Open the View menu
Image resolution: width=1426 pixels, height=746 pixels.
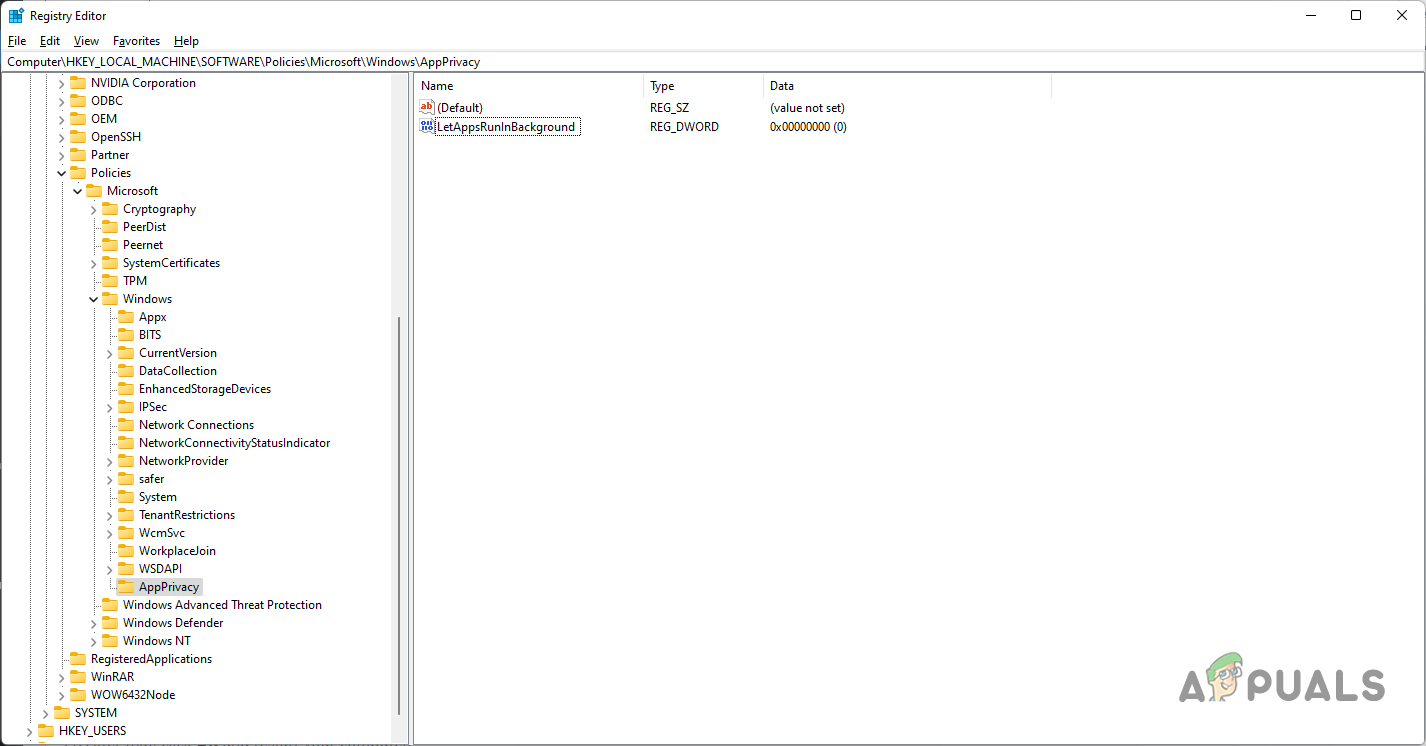click(x=87, y=41)
